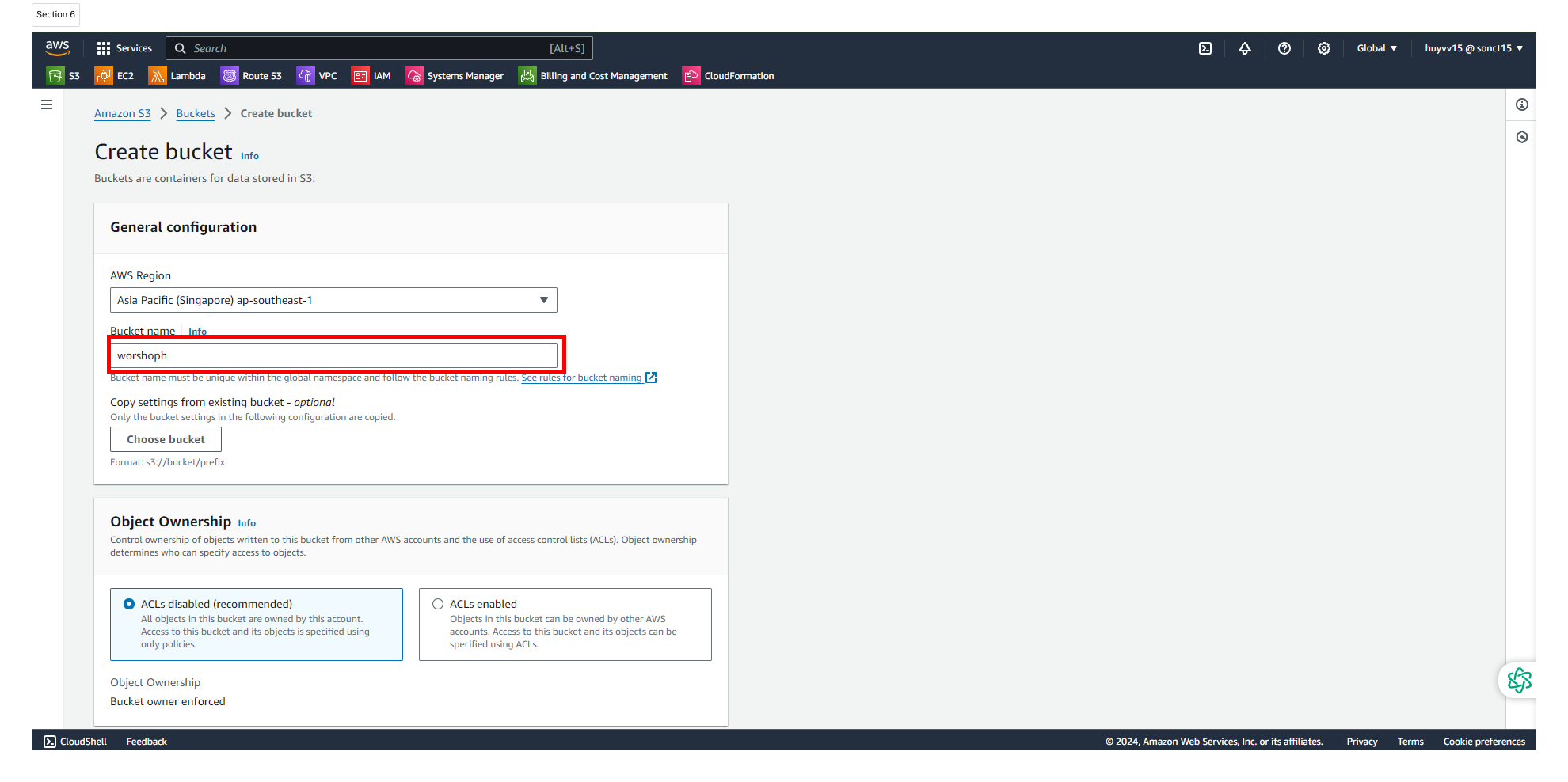Screen dimensions: 1568x782
Task: Click the search magnifier icon
Action: tap(181, 48)
